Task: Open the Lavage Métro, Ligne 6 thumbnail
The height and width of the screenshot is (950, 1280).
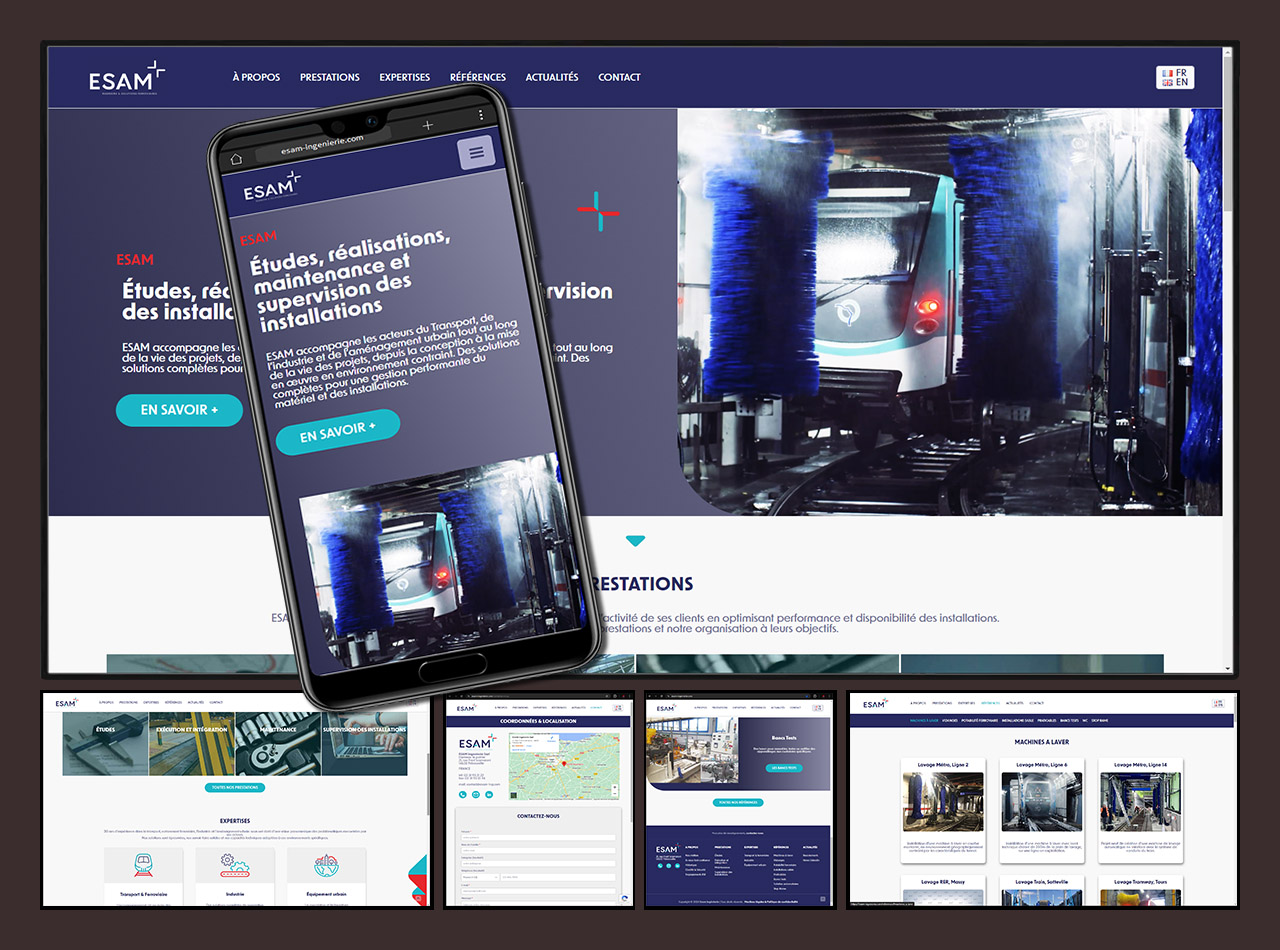Action: click(x=1041, y=801)
